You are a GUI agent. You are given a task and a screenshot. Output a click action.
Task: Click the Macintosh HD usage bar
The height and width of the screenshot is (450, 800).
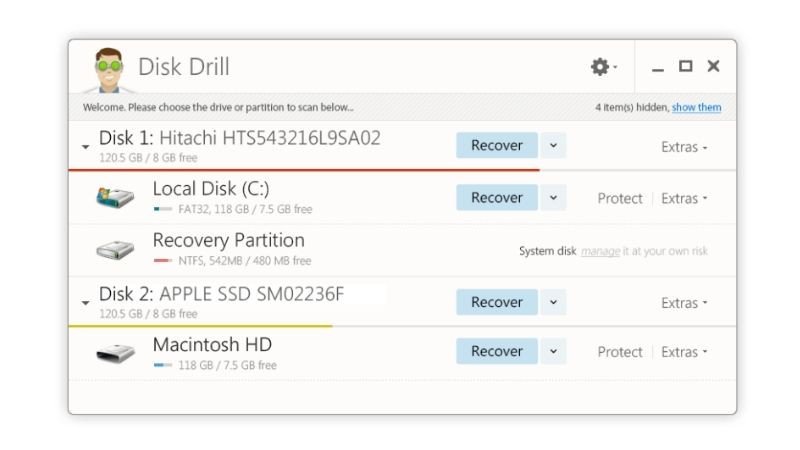pyautogui.click(x=163, y=365)
